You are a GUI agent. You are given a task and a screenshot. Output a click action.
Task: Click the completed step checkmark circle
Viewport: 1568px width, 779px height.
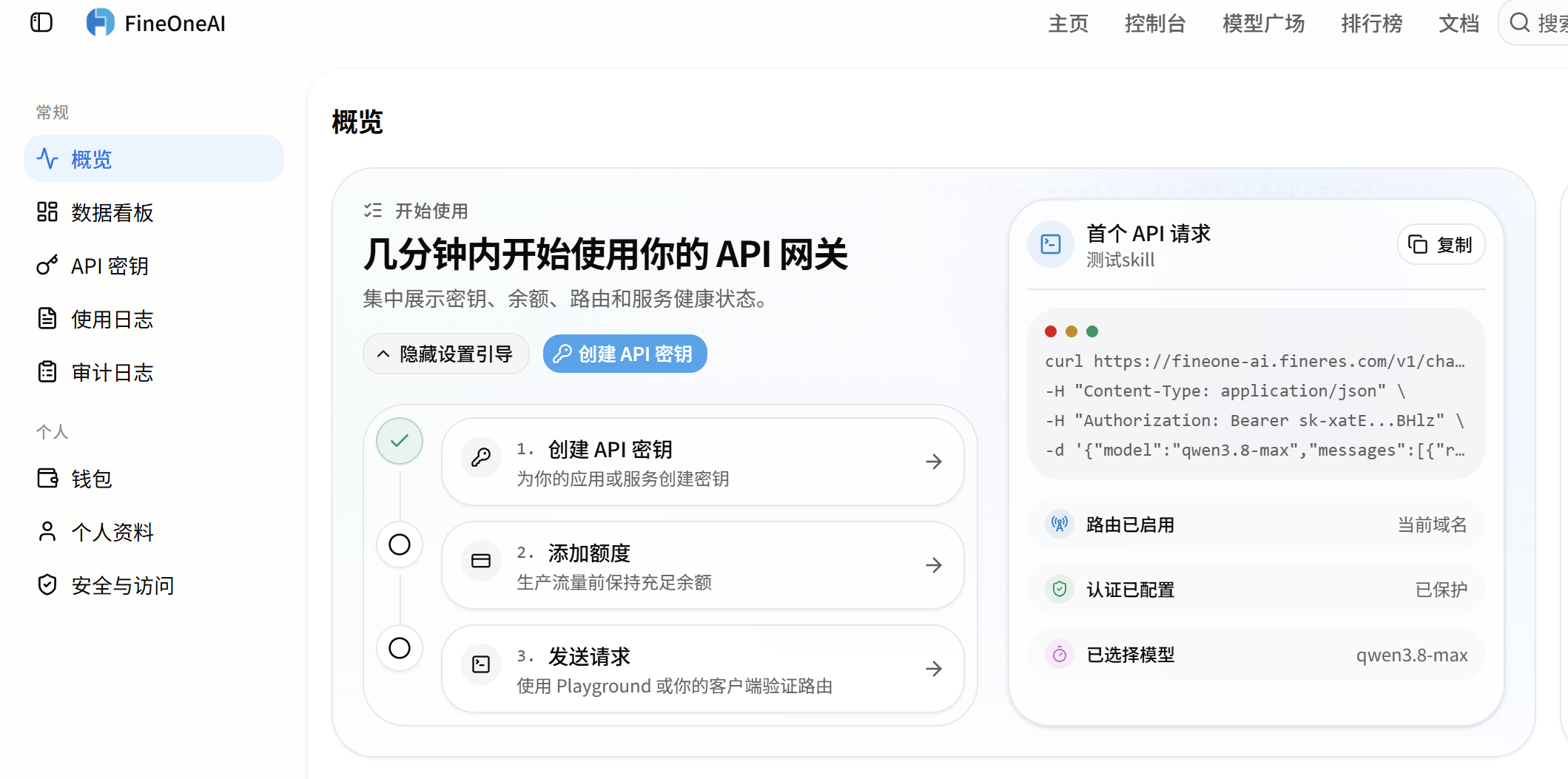click(400, 441)
